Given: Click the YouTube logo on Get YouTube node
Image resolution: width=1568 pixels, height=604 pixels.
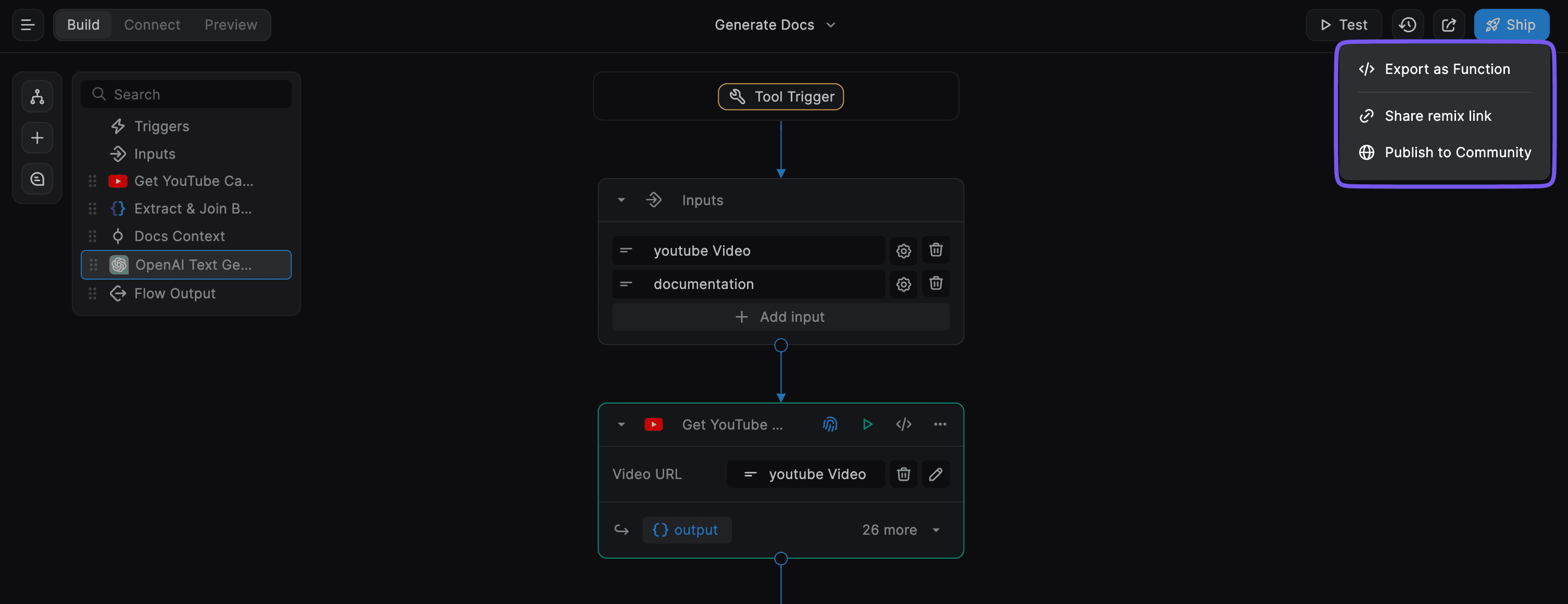Looking at the screenshot, I should 654,424.
